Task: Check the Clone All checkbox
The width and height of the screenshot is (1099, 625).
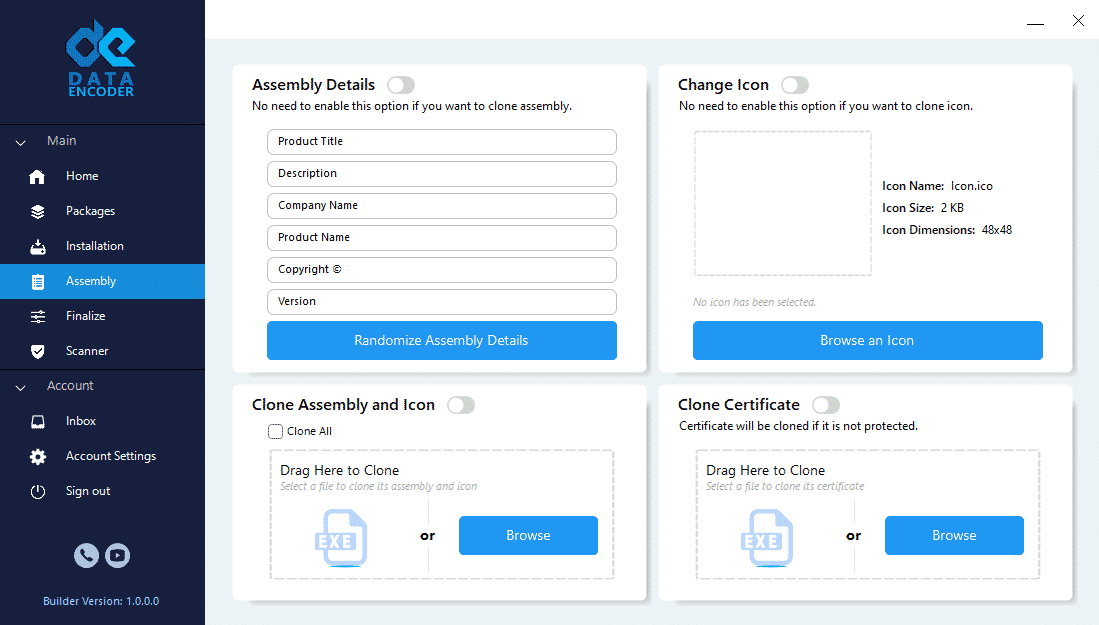Action: click(x=275, y=432)
